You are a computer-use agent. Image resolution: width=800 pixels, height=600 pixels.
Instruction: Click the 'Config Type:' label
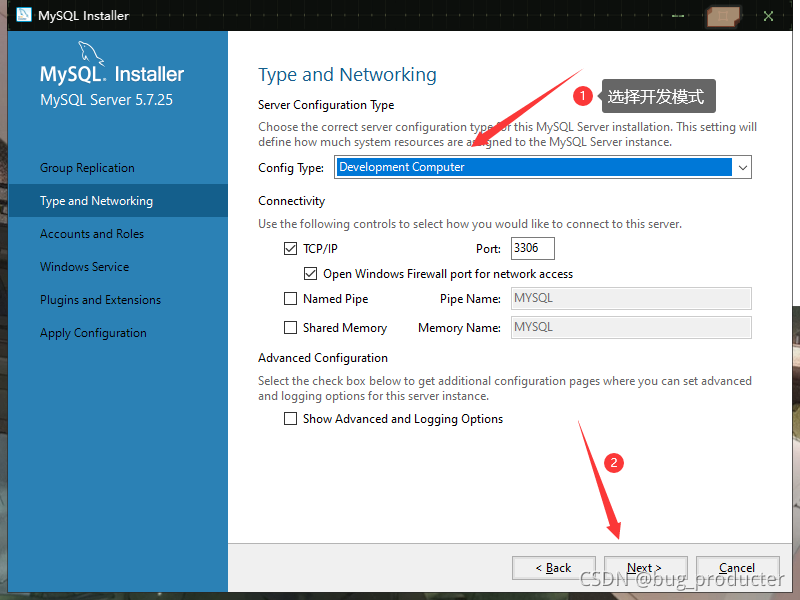pos(291,168)
